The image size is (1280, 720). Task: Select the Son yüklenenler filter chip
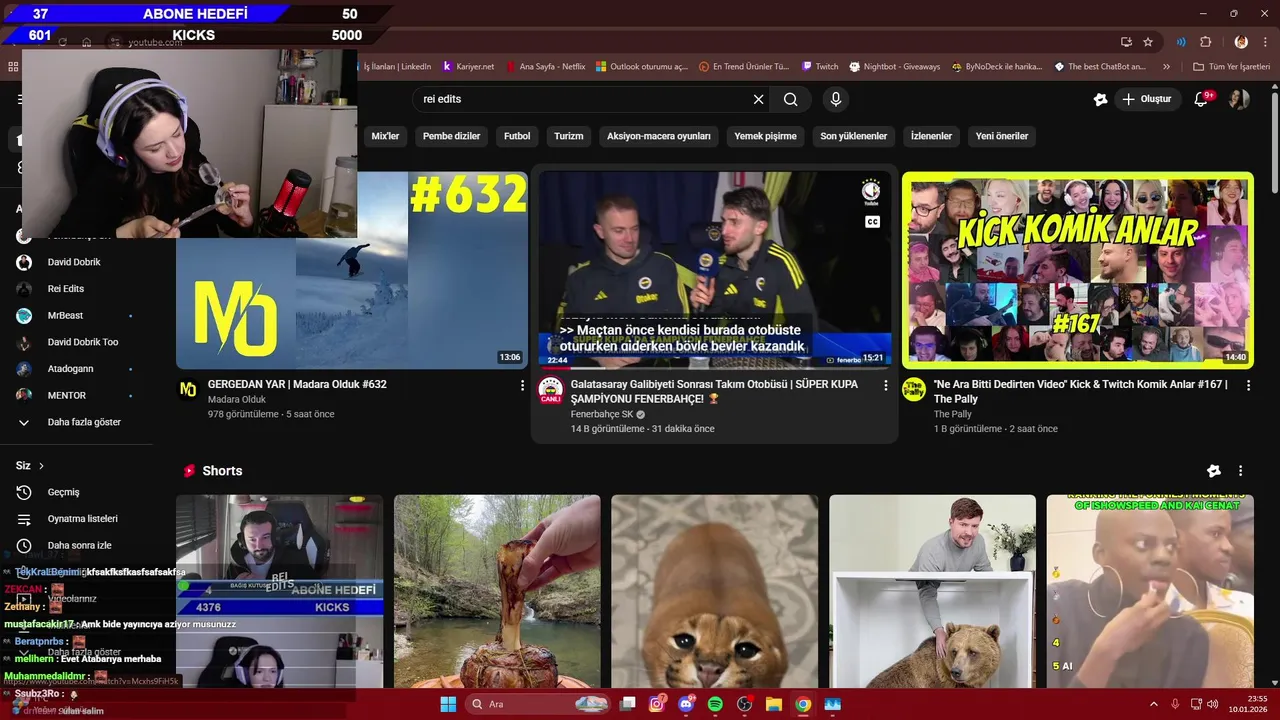click(x=854, y=136)
